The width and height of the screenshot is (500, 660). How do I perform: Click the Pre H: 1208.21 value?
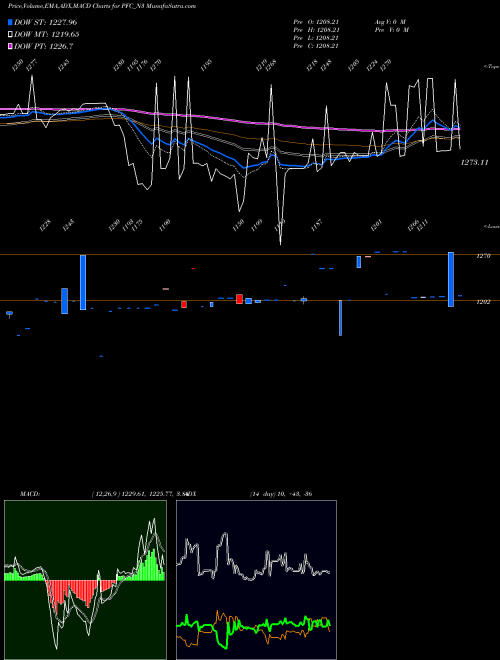point(316,30)
